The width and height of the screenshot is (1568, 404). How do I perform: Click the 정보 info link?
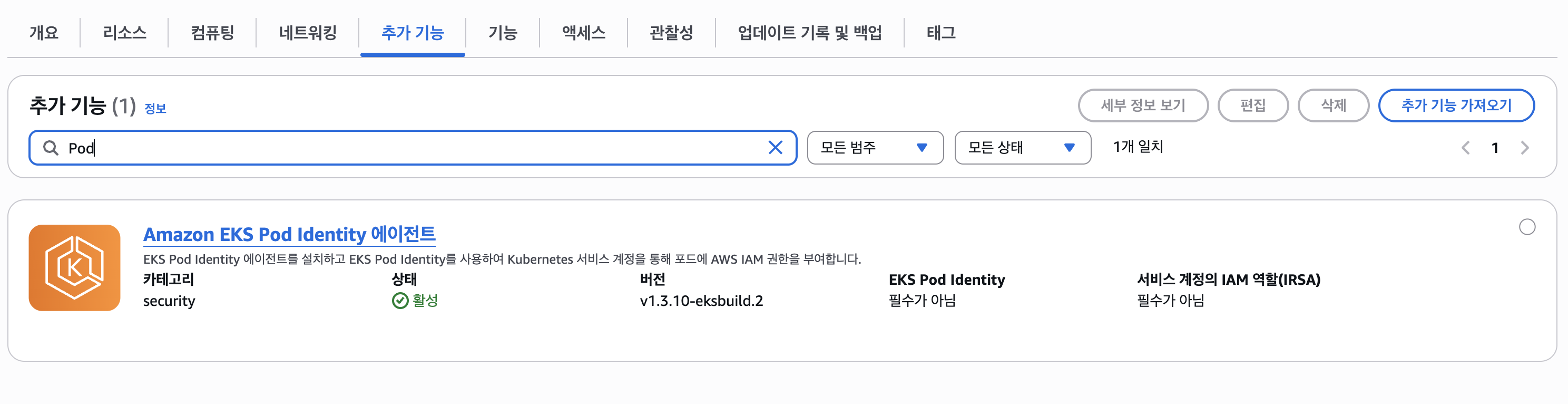(155, 109)
